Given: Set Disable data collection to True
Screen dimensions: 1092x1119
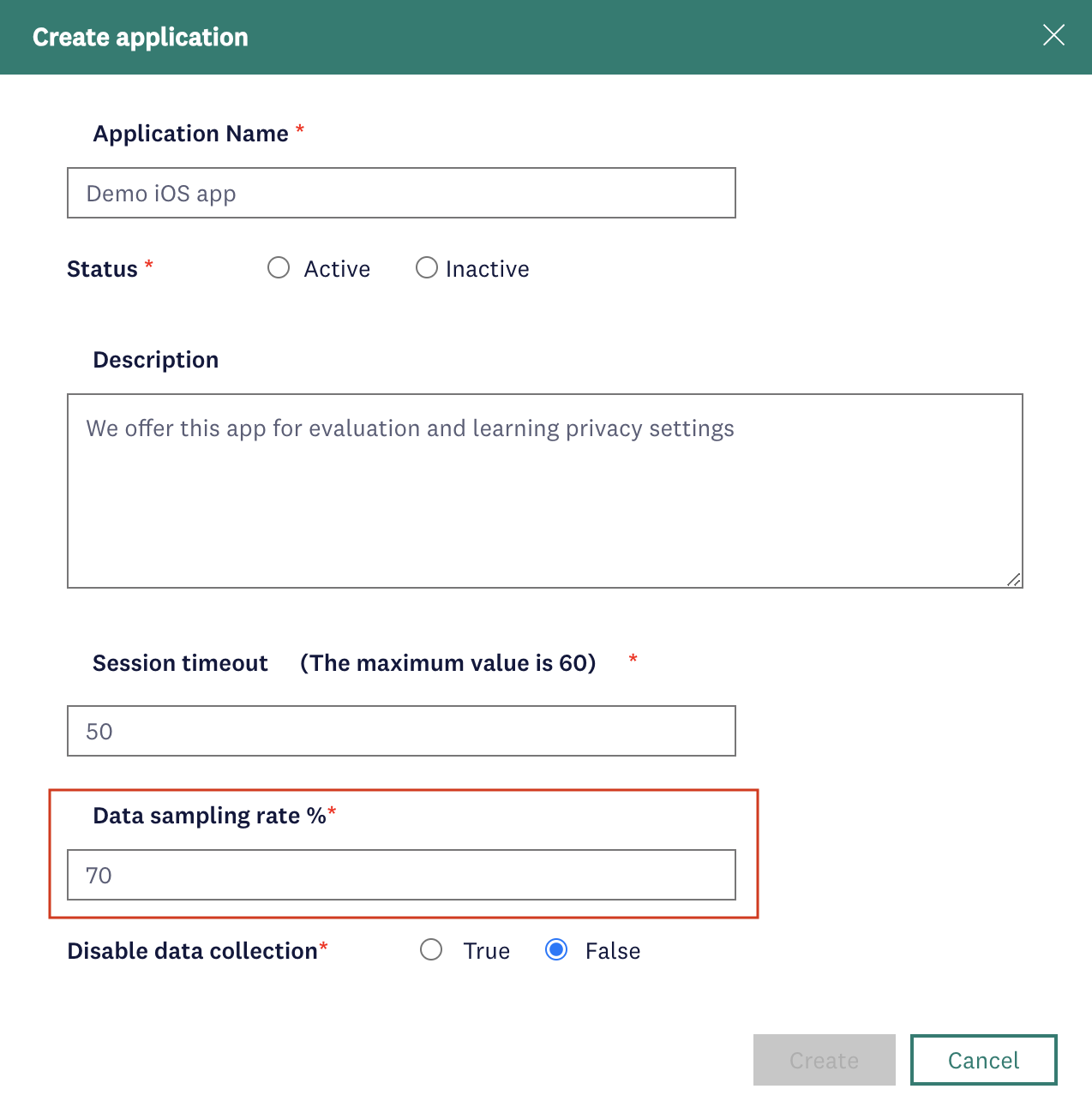Looking at the screenshot, I should pyautogui.click(x=431, y=950).
